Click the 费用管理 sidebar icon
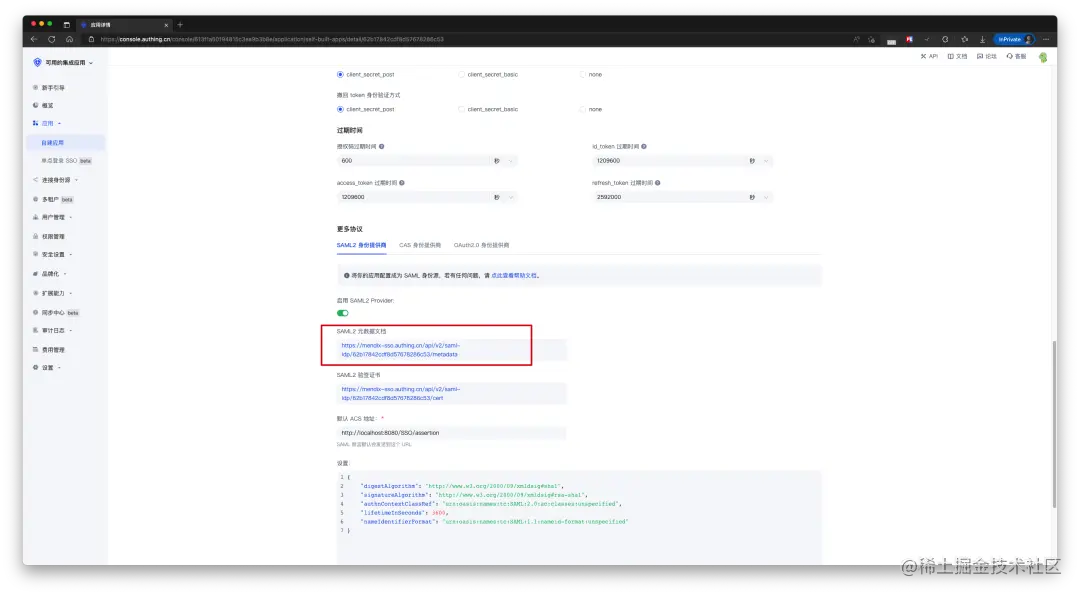The image size is (1080, 595). pos(35,349)
